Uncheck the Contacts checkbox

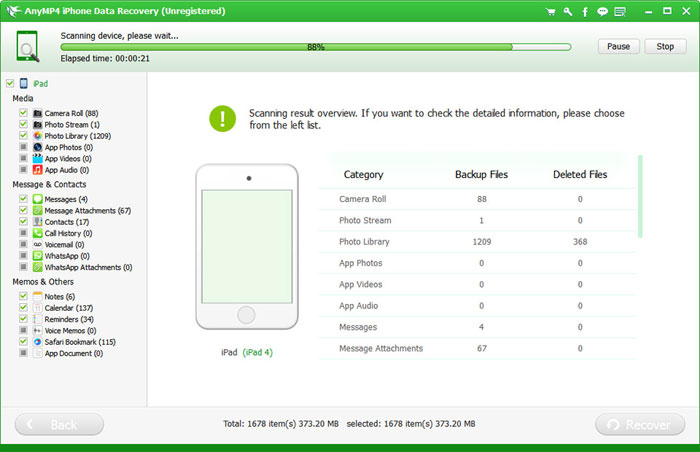tap(23, 222)
